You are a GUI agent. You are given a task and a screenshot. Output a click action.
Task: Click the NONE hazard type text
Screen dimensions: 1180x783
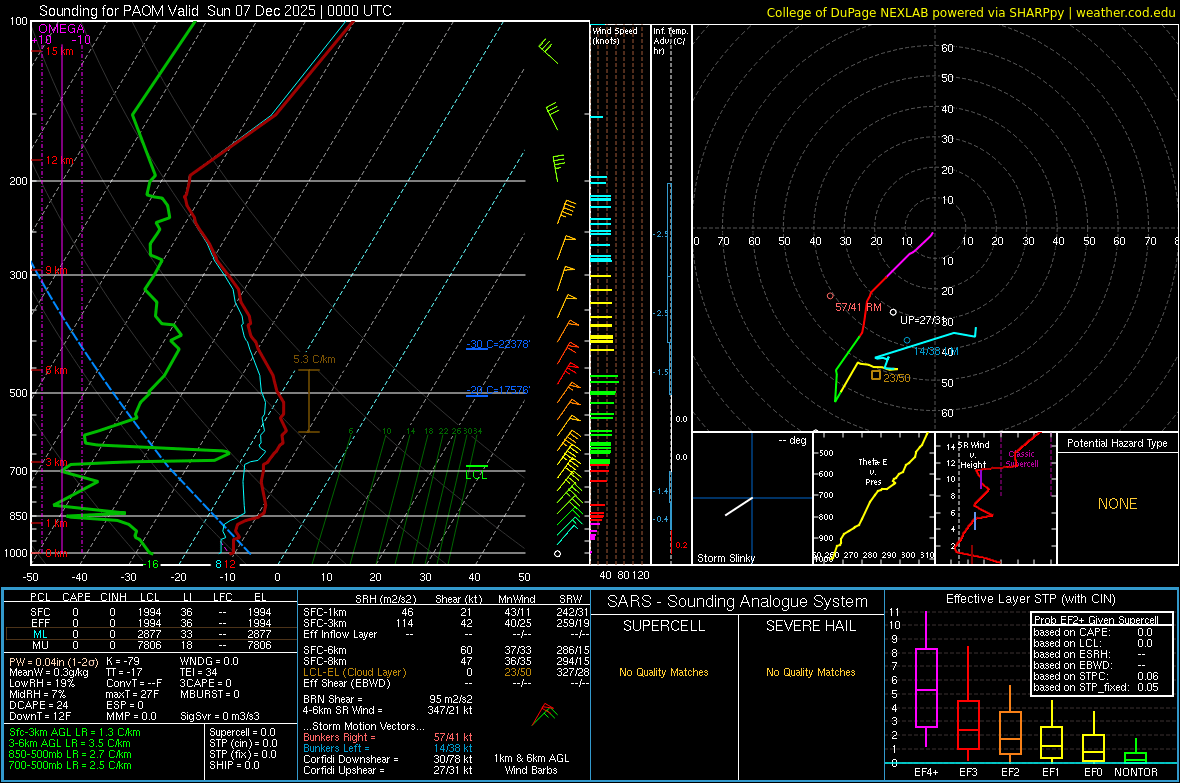pyautogui.click(x=1117, y=504)
